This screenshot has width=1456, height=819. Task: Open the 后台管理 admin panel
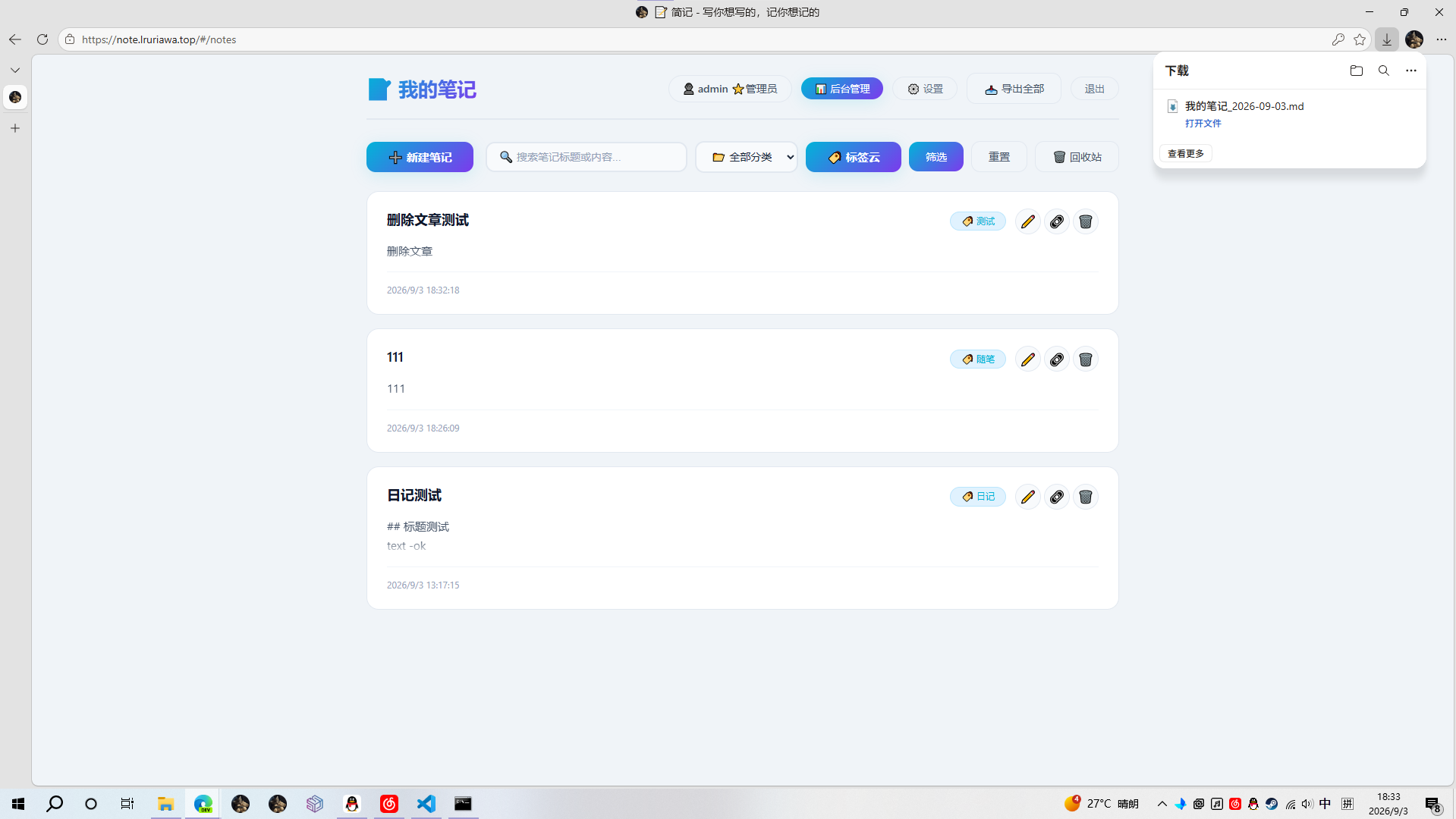(842, 89)
